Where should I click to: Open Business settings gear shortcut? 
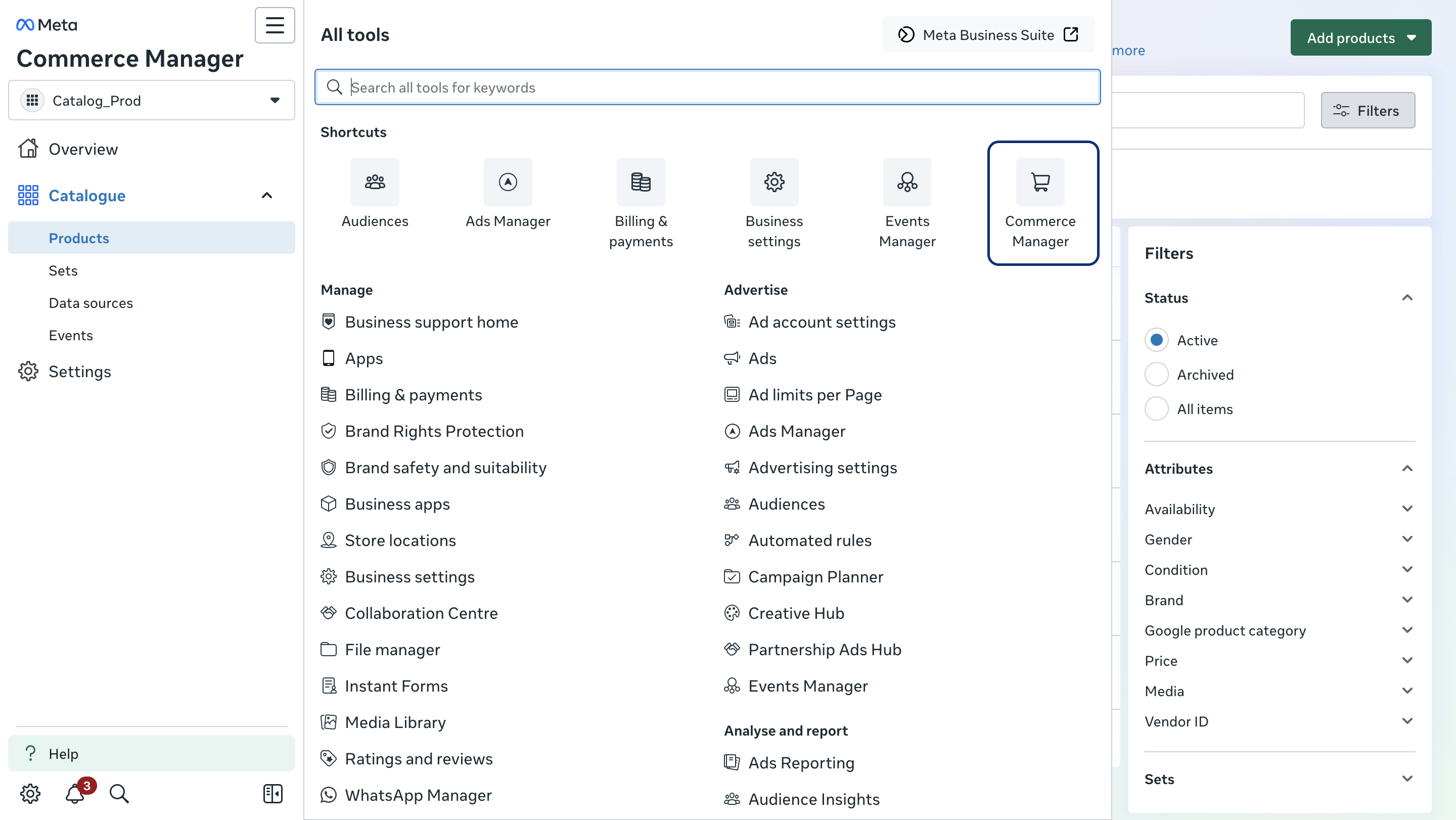(x=774, y=182)
